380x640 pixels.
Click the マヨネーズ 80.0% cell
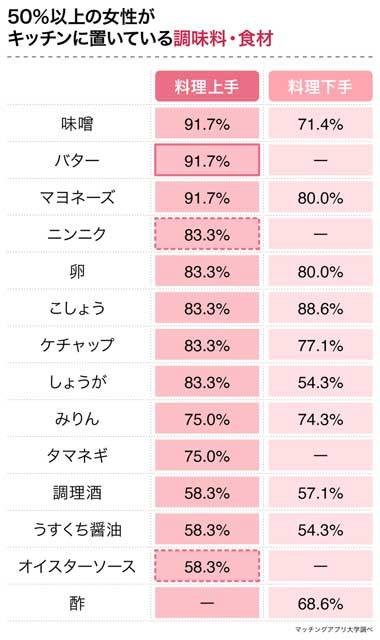click(x=320, y=198)
